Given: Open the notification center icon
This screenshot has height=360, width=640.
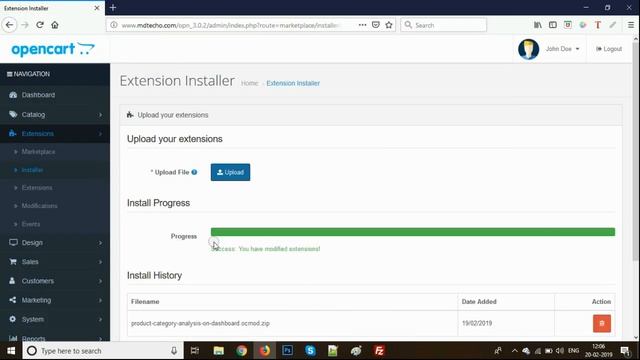Looking at the screenshot, I should coord(625,351).
